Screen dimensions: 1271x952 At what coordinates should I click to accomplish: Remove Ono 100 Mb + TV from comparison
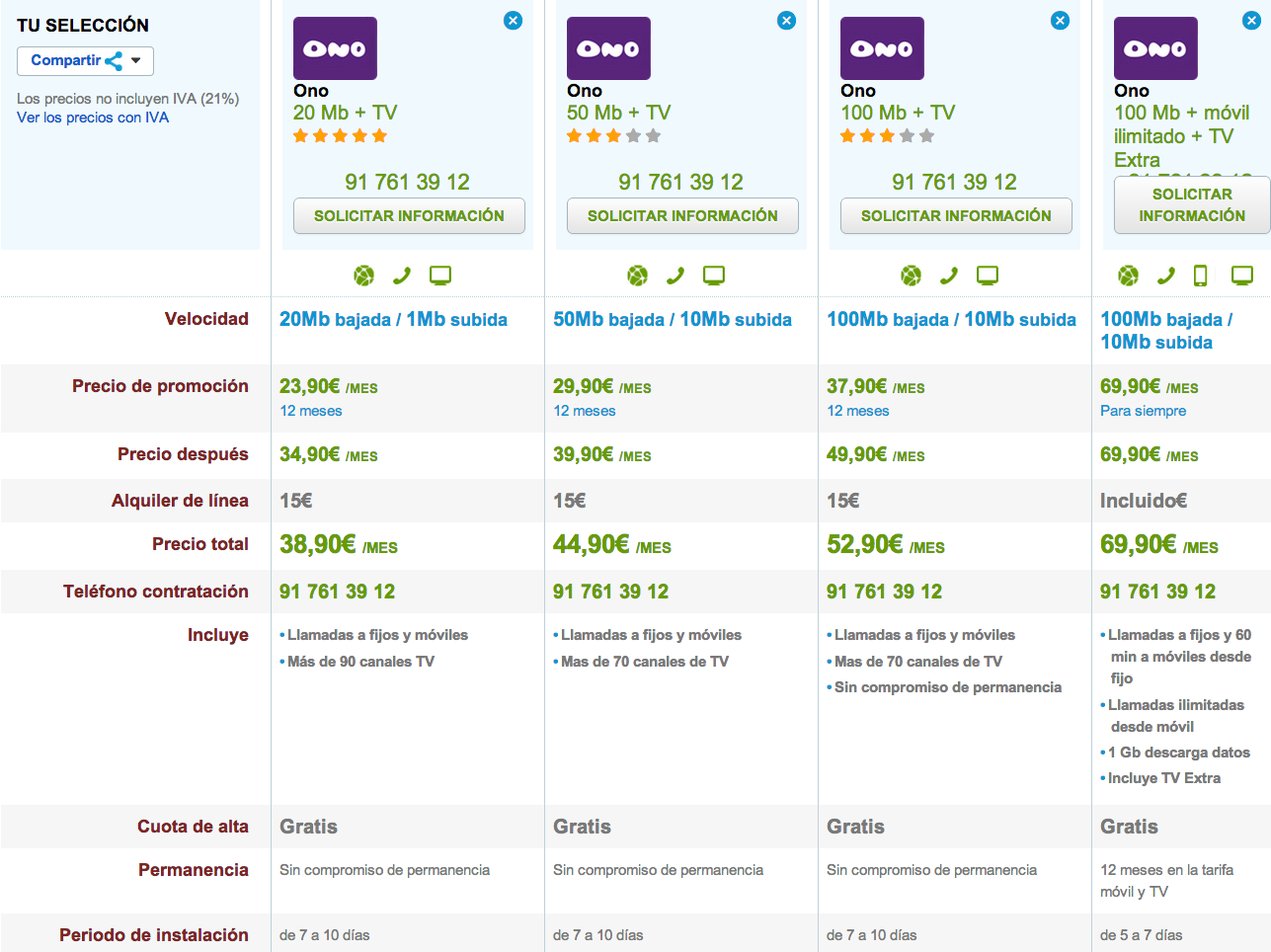[1060, 21]
